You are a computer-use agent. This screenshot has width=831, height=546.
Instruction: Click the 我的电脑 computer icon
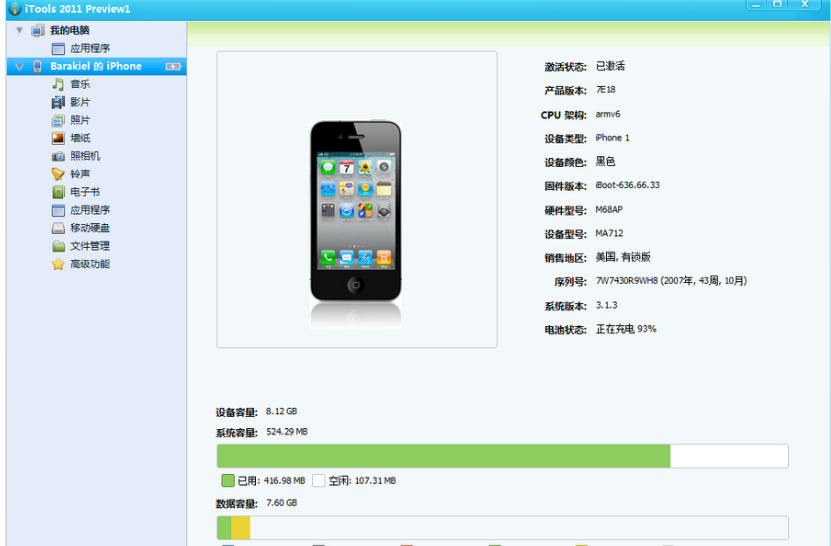pyautogui.click(x=37, y=30)
